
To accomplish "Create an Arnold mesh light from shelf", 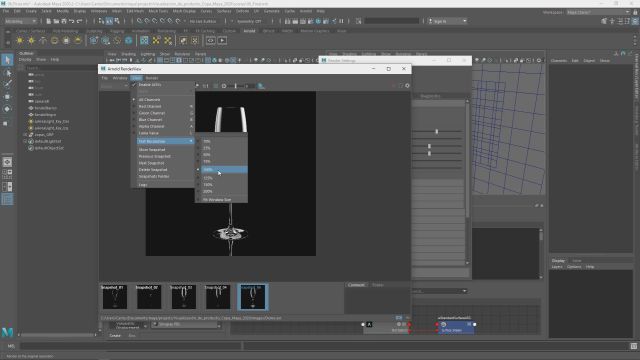I will pos(31,40).
